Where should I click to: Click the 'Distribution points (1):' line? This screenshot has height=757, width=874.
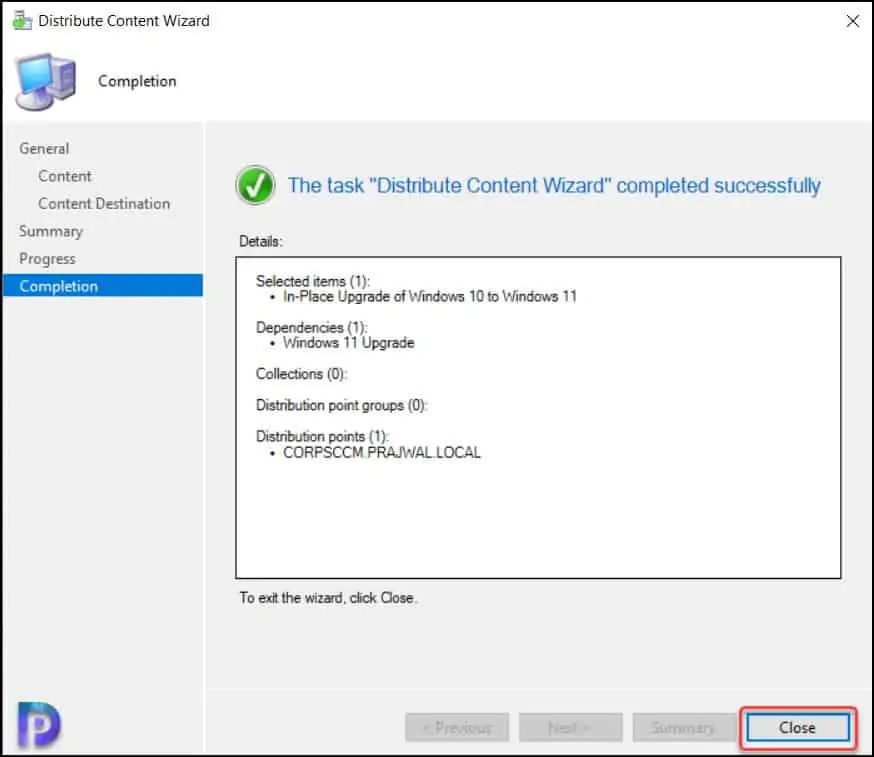pos(322,436)
